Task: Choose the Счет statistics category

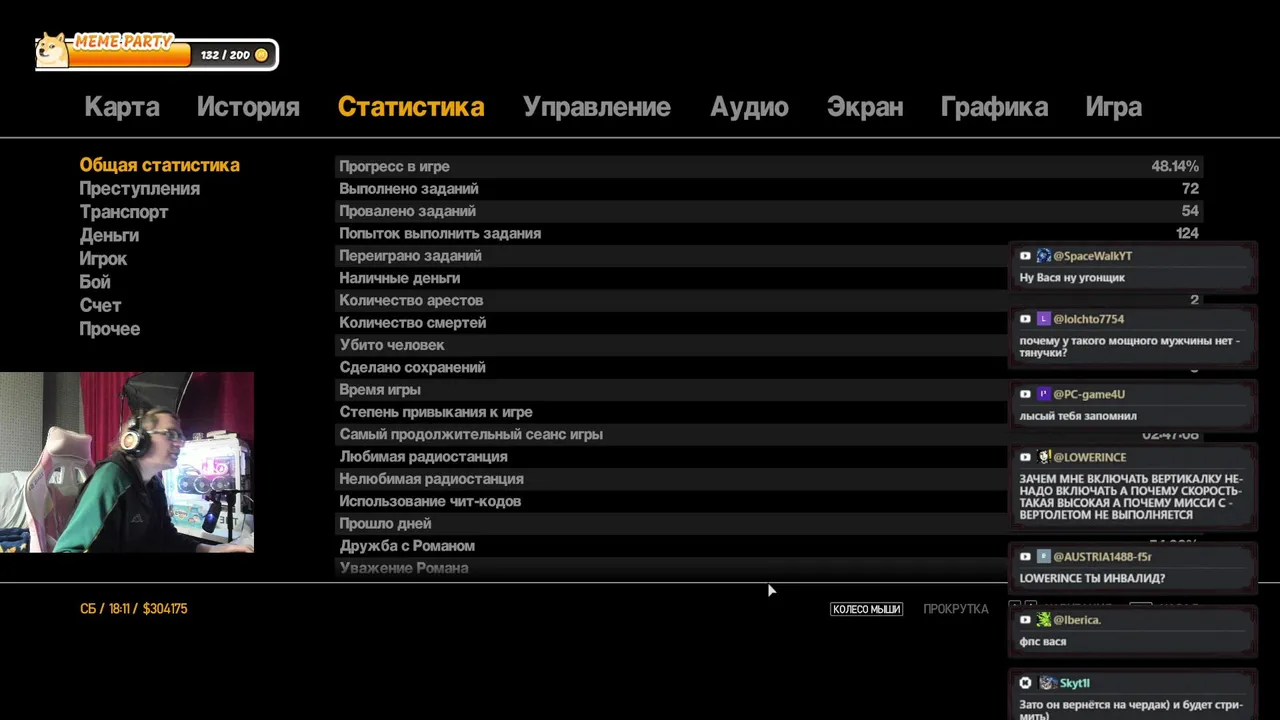Action: (x=100, y=305)
